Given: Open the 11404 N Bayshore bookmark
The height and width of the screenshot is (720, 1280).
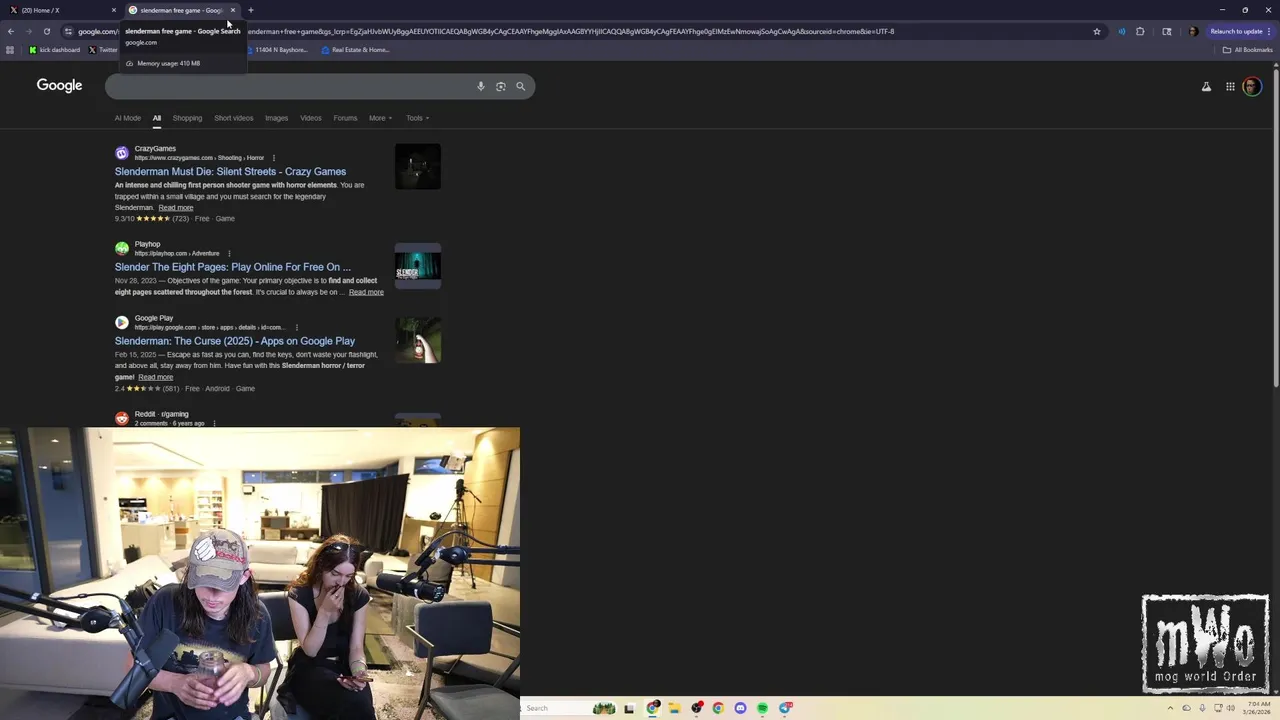Looking at the screenshot, I should tap(278, 50).
